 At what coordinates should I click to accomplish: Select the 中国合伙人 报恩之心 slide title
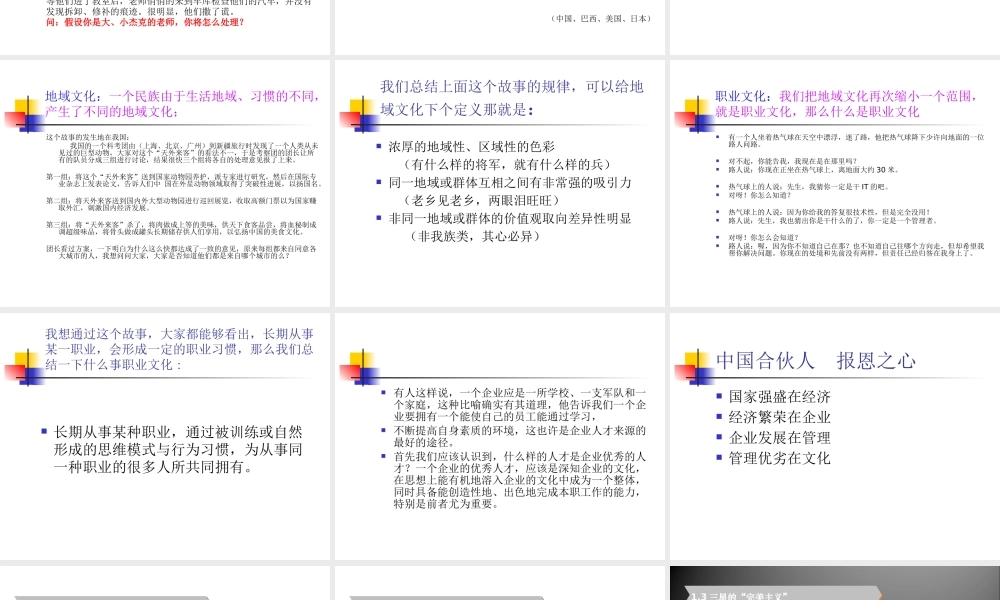pyautogui.click(x=815, y=360)
